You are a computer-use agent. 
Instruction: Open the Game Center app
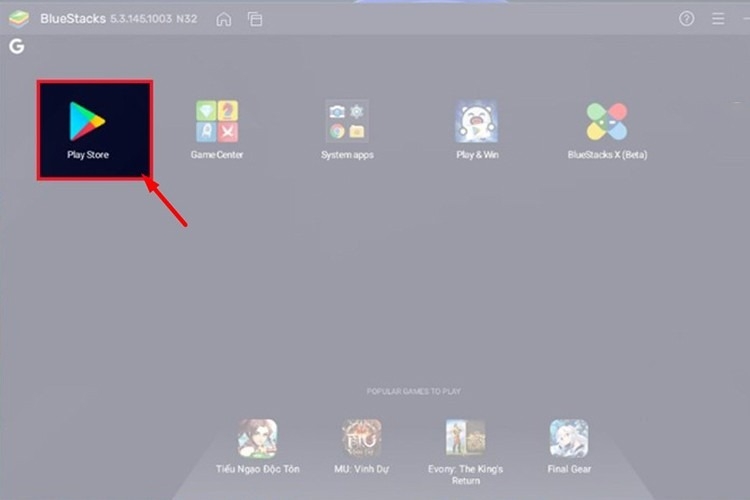(217, 122)
